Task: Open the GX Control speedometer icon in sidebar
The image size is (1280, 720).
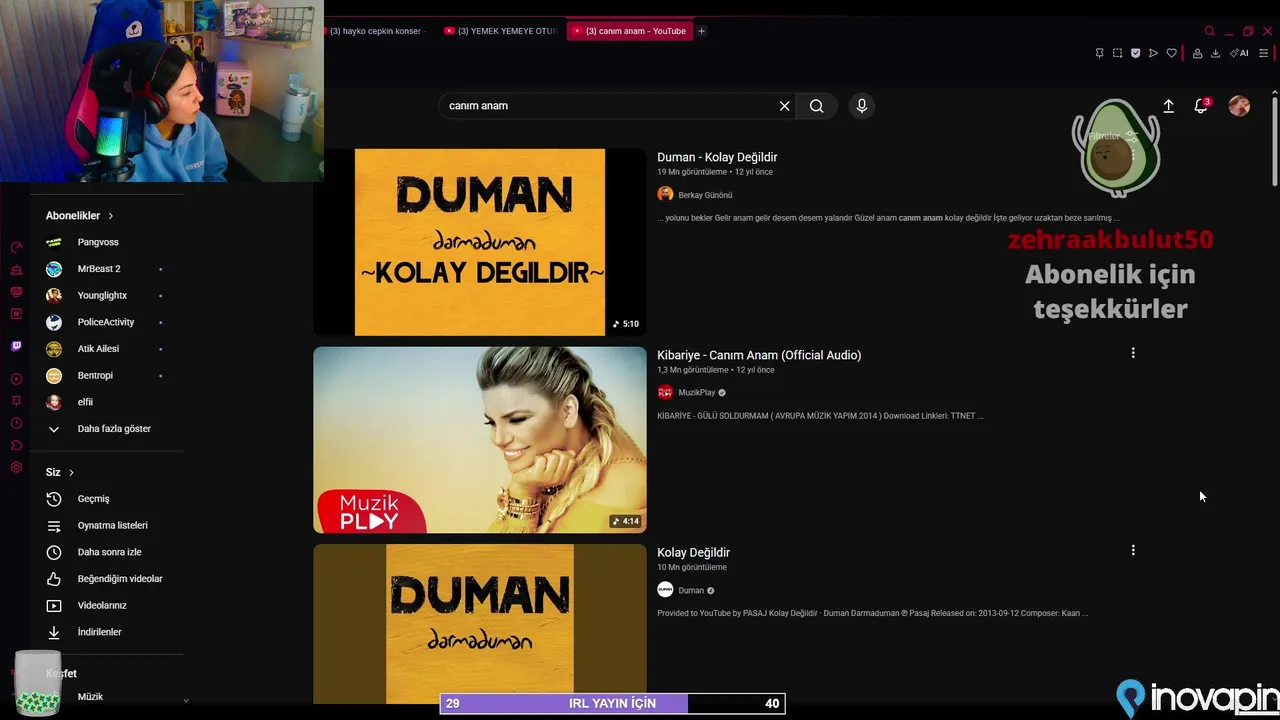Action: (x=16, y=247)
